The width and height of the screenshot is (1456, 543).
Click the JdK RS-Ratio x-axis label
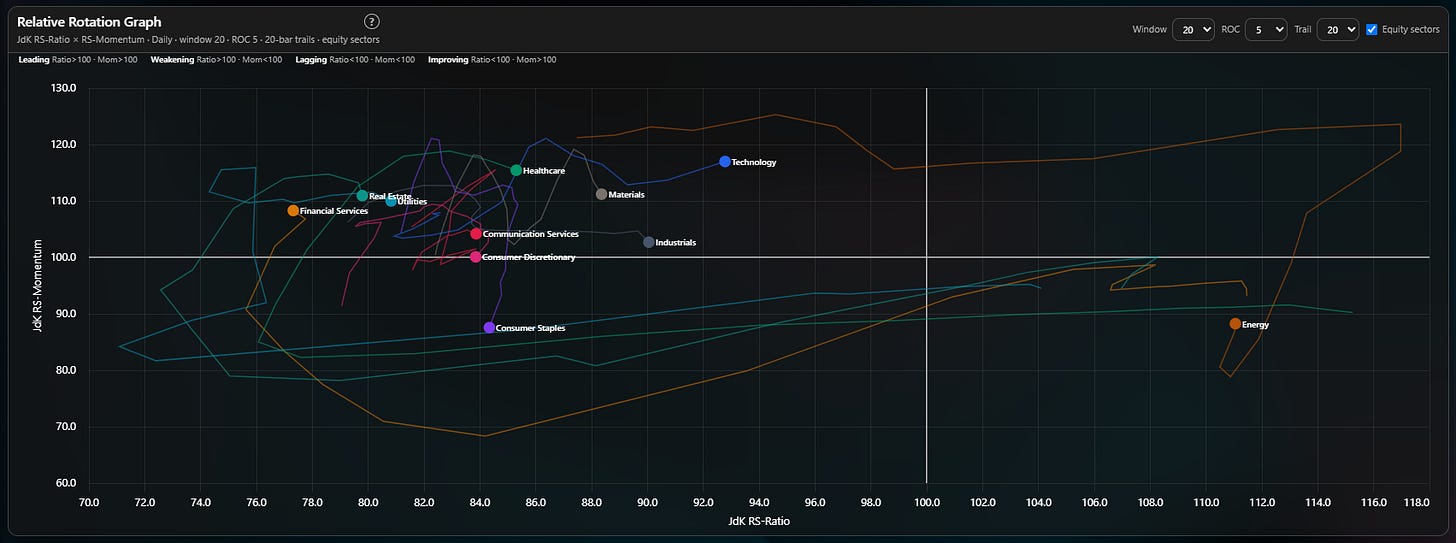759,520
